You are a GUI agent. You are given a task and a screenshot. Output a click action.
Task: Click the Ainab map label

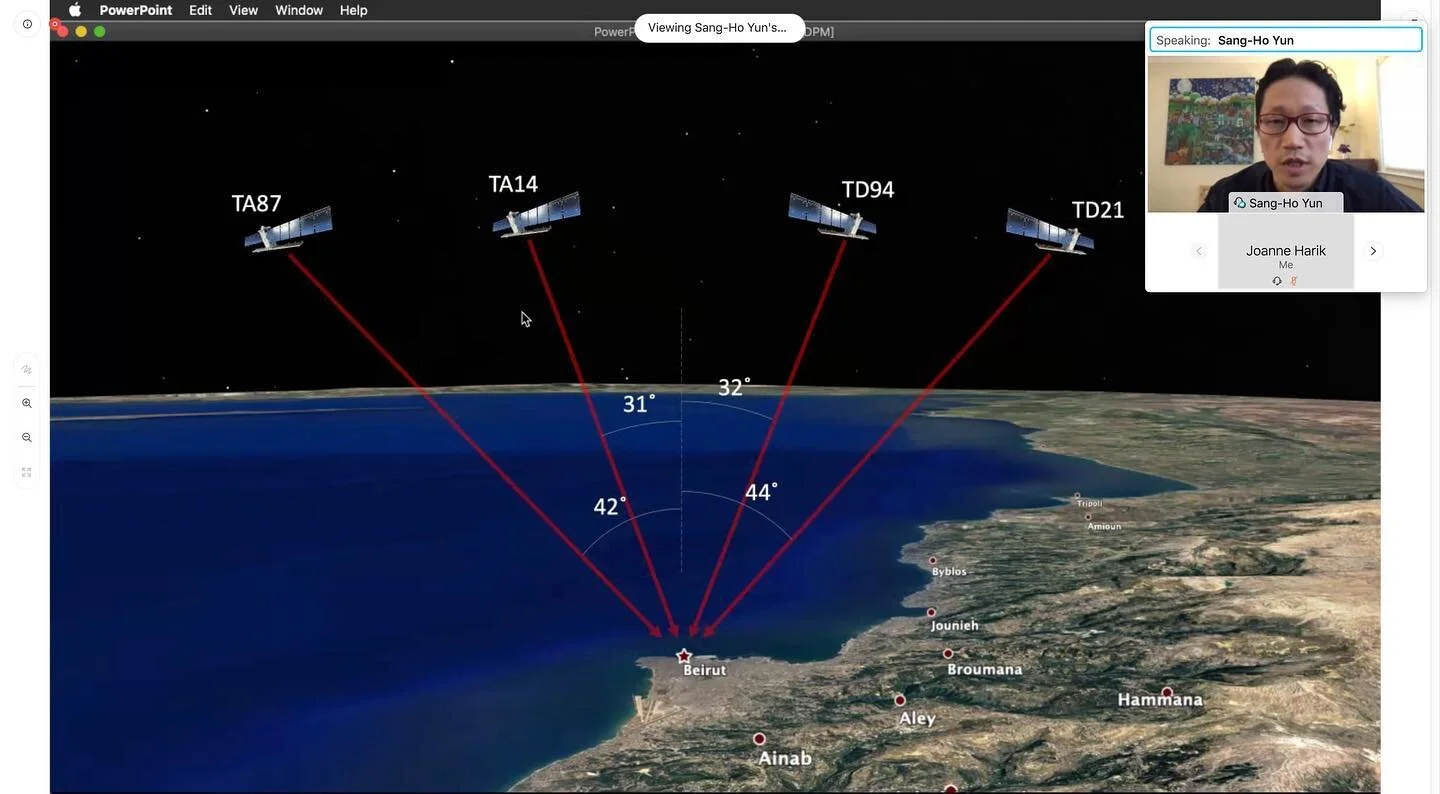[x=785, y=758]
